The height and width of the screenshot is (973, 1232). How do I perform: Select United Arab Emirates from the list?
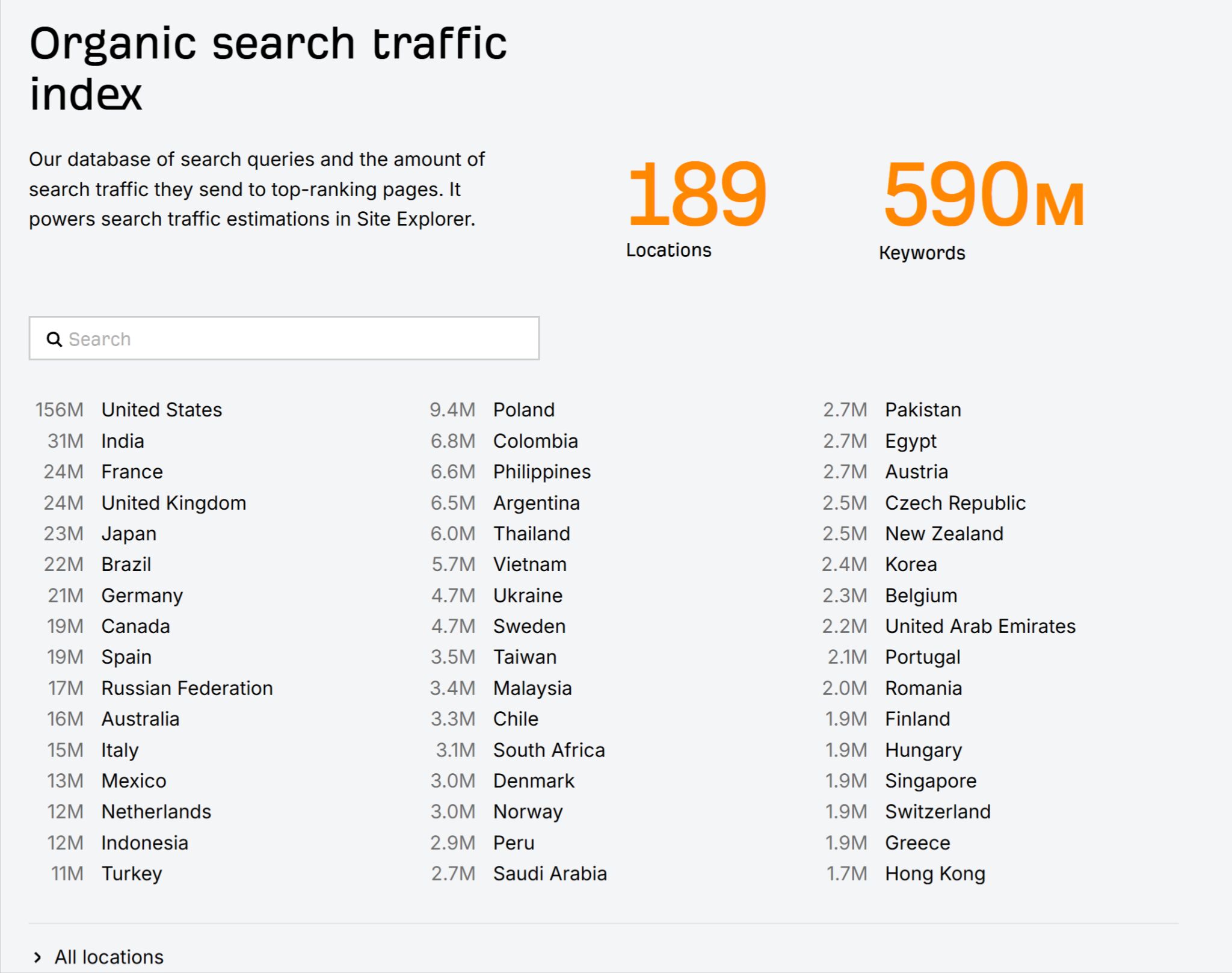pyautogui.click(x=980, y=626)
